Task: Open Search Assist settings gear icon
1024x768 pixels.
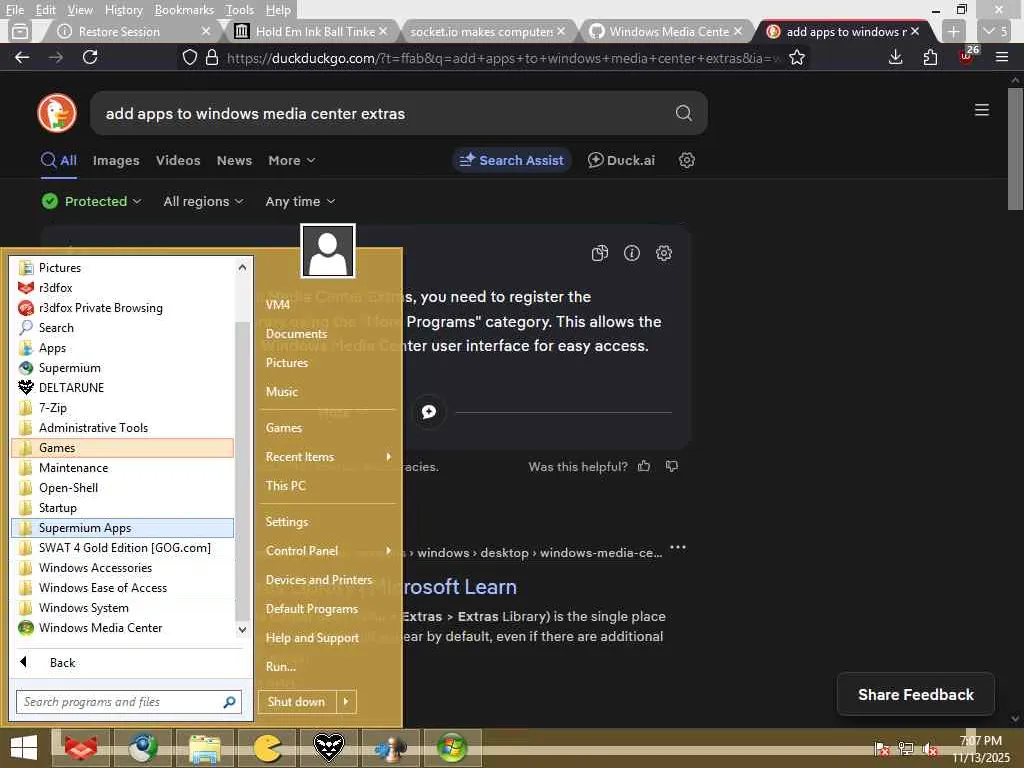Action: coord(664,253)
